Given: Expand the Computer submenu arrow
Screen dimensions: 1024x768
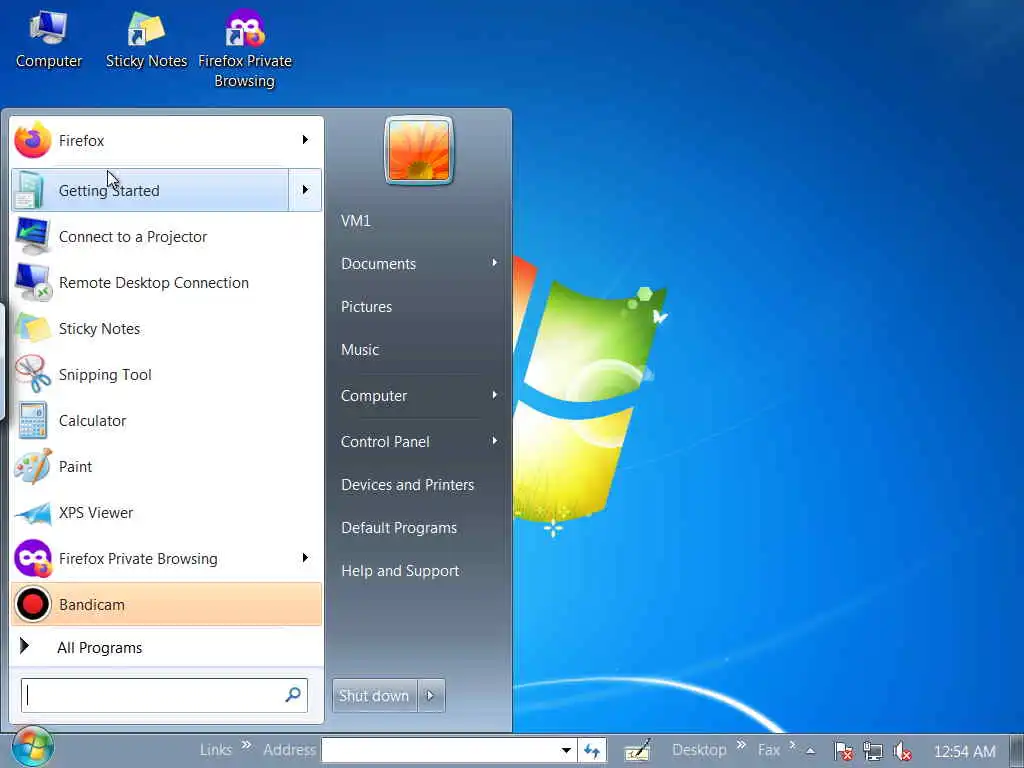Looking at the screenshot, I should click(494, 394).
